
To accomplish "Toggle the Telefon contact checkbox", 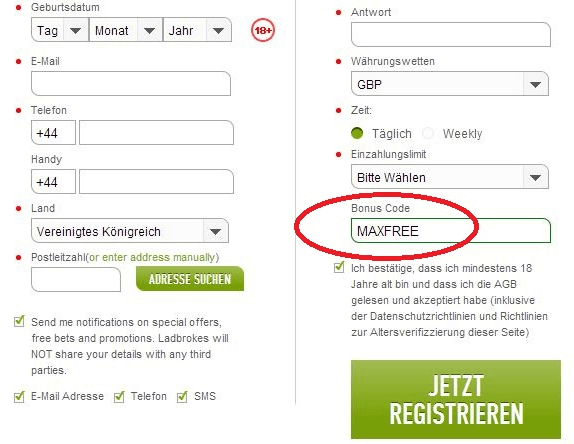I will point(119,396).
